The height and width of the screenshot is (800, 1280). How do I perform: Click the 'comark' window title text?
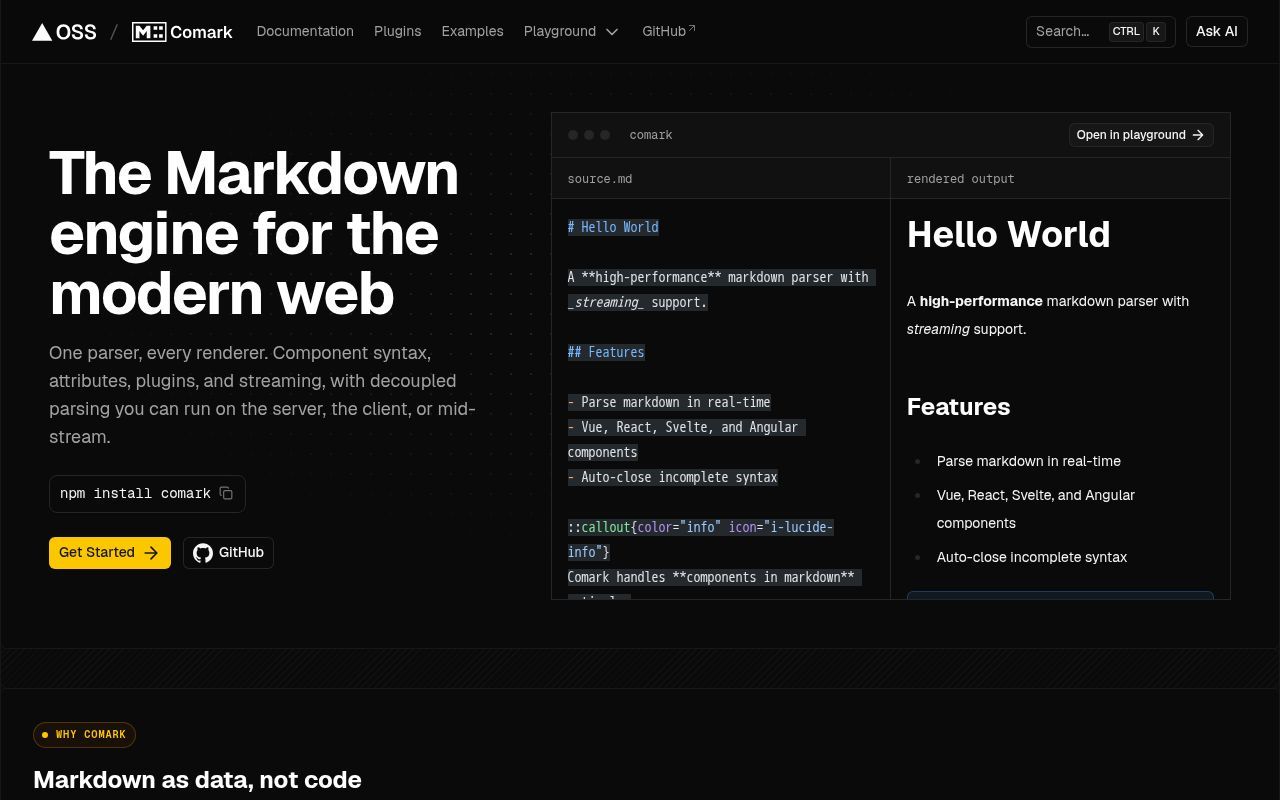(651, 135)
